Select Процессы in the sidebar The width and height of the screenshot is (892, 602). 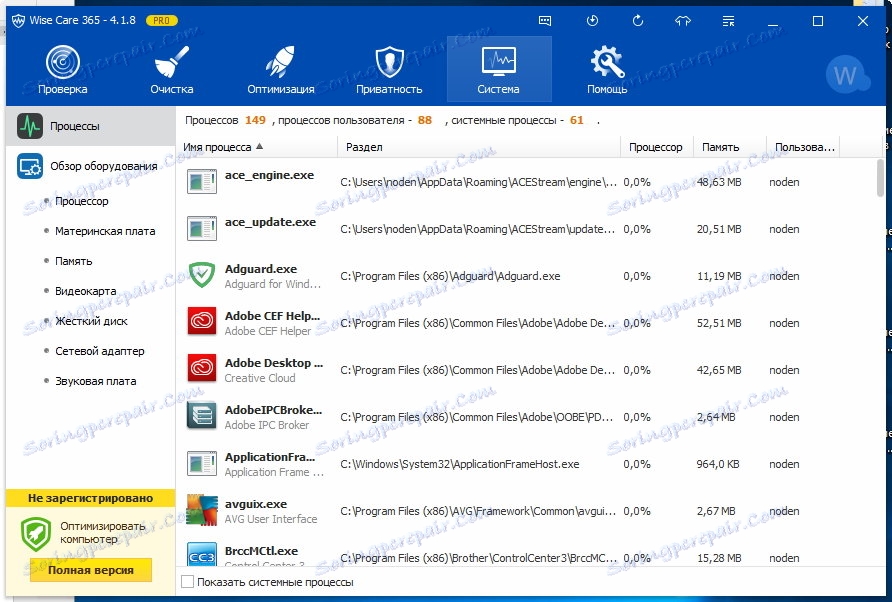pos(91,126)
